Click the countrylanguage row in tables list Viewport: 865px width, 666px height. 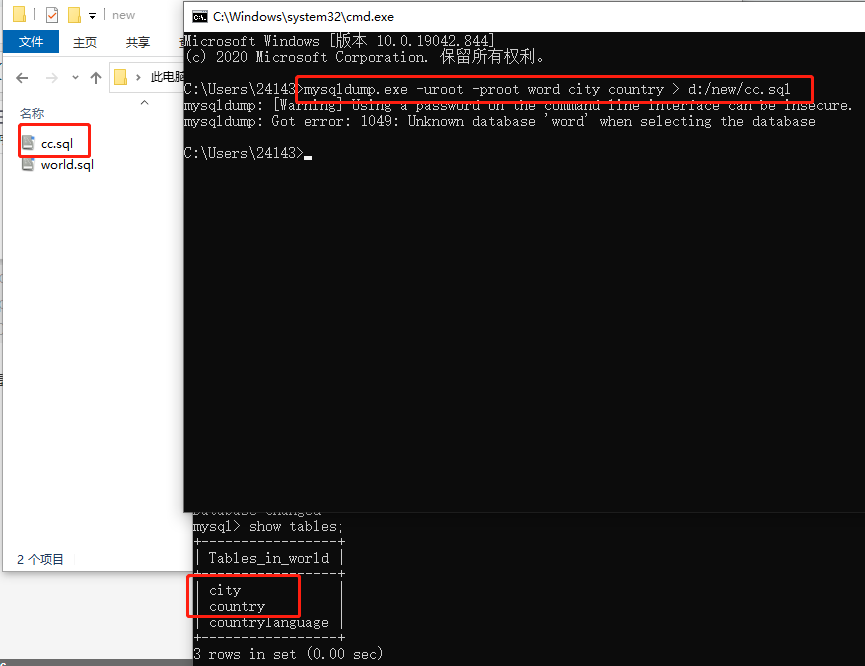click(x=269, y=622)
